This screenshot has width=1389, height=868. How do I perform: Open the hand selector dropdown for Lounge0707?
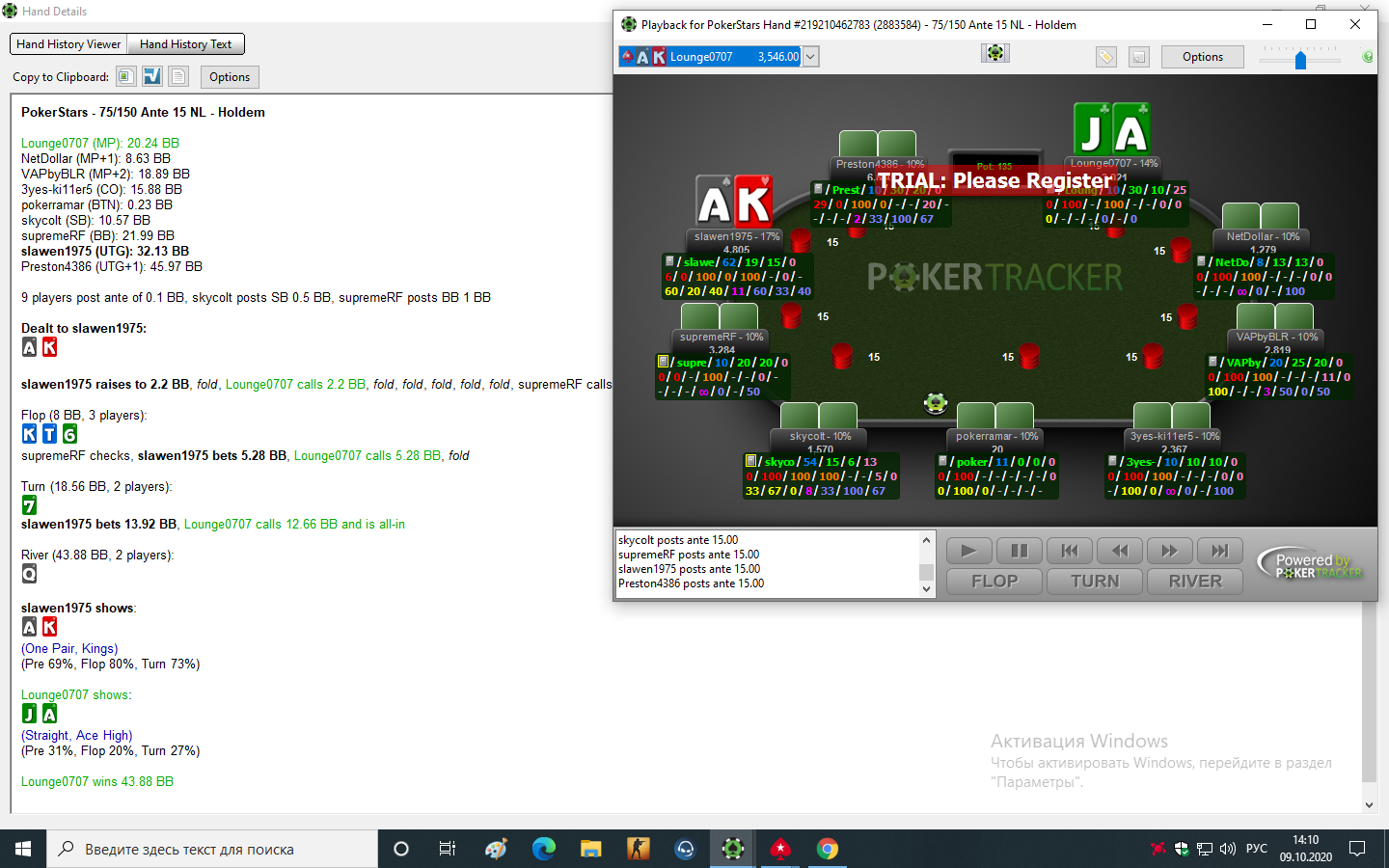[x=810, y=57]
